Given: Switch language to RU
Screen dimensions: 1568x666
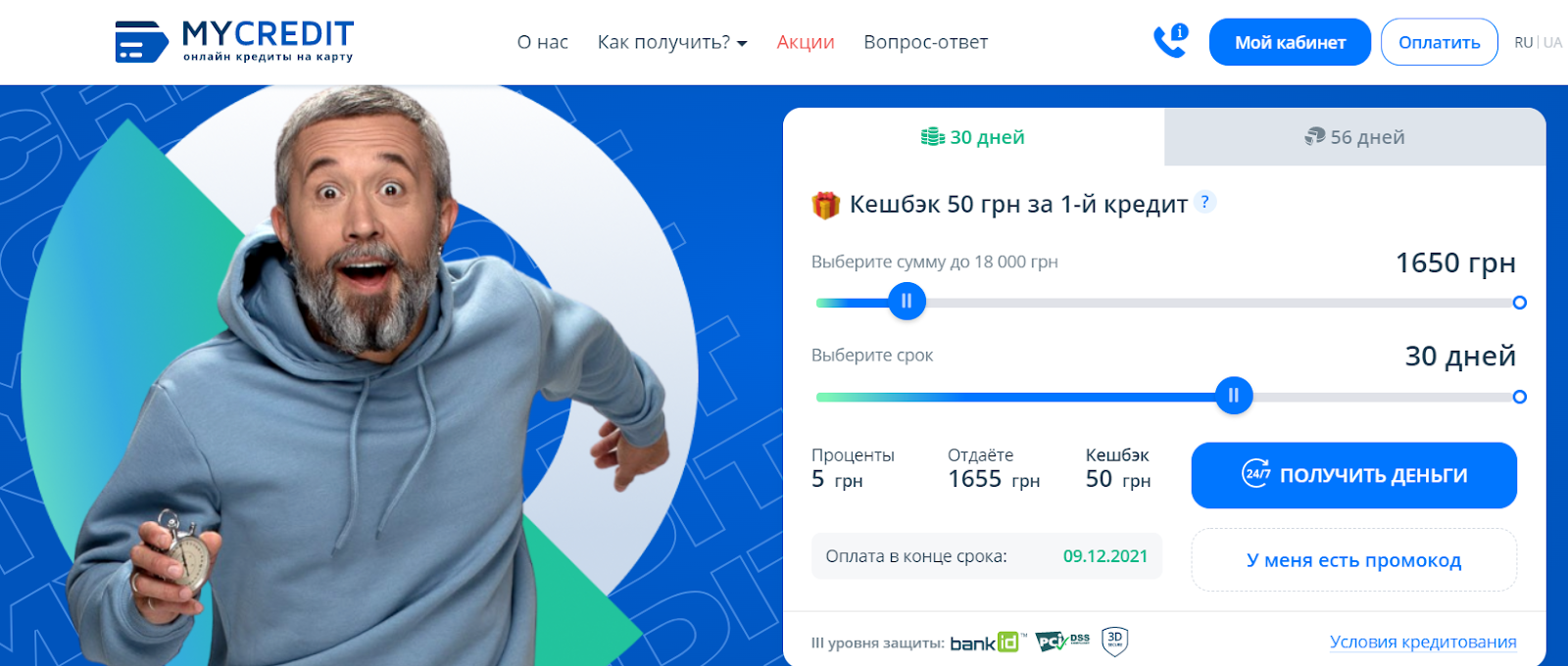Looking at the screenshot, I should pyautogui.click(x=1523, y=42).
